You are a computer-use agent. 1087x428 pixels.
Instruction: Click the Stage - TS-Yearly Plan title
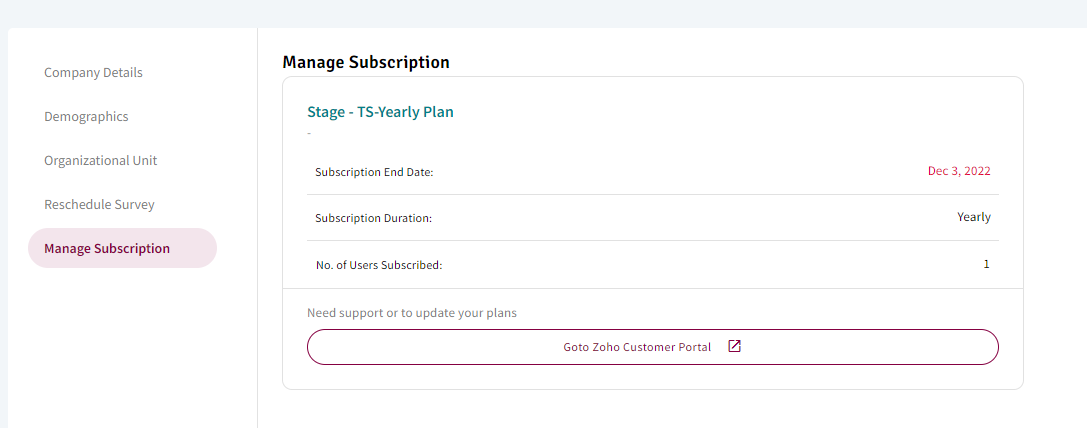380,112
